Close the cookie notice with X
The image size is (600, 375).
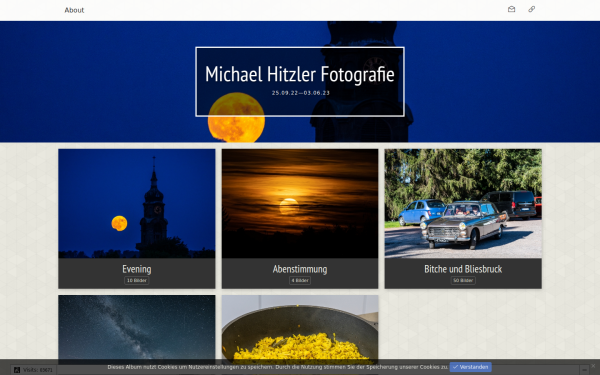tap(593, 365)
